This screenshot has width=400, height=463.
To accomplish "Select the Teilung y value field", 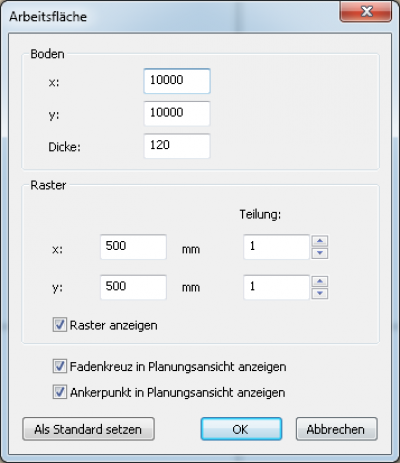I will [277, 287].
